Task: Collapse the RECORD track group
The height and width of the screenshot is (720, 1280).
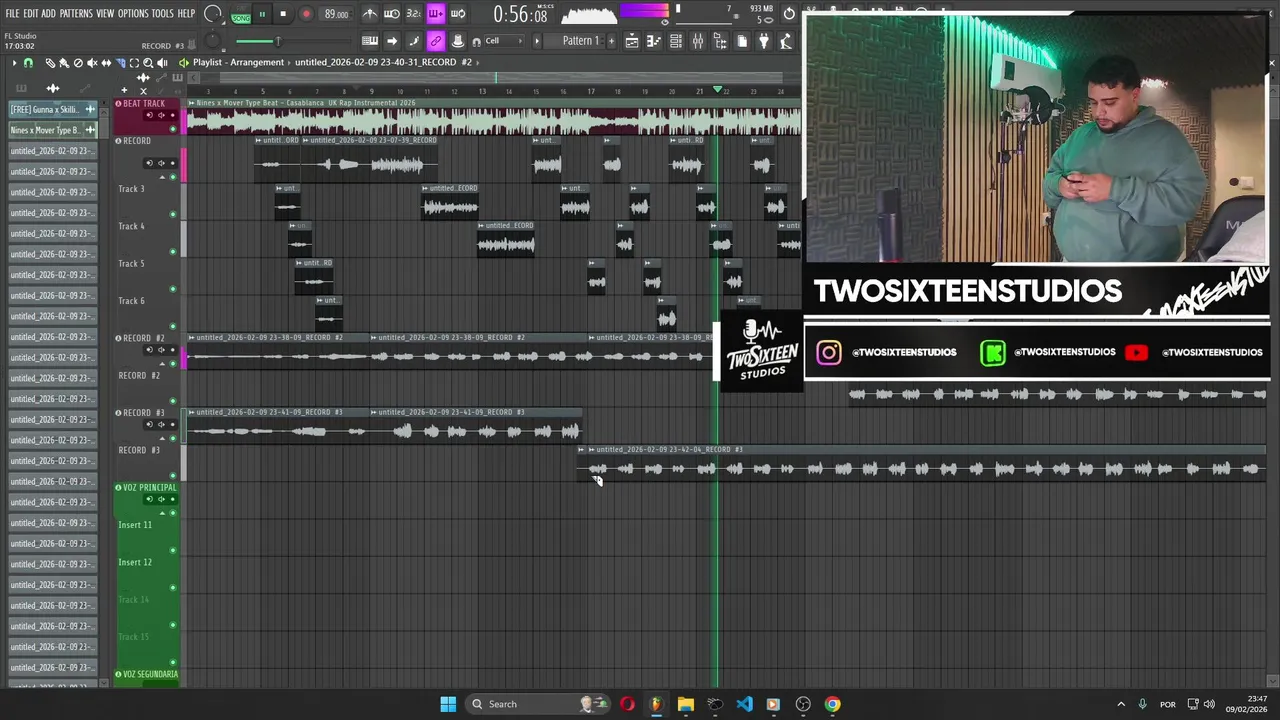Action: tap(162, 177)
